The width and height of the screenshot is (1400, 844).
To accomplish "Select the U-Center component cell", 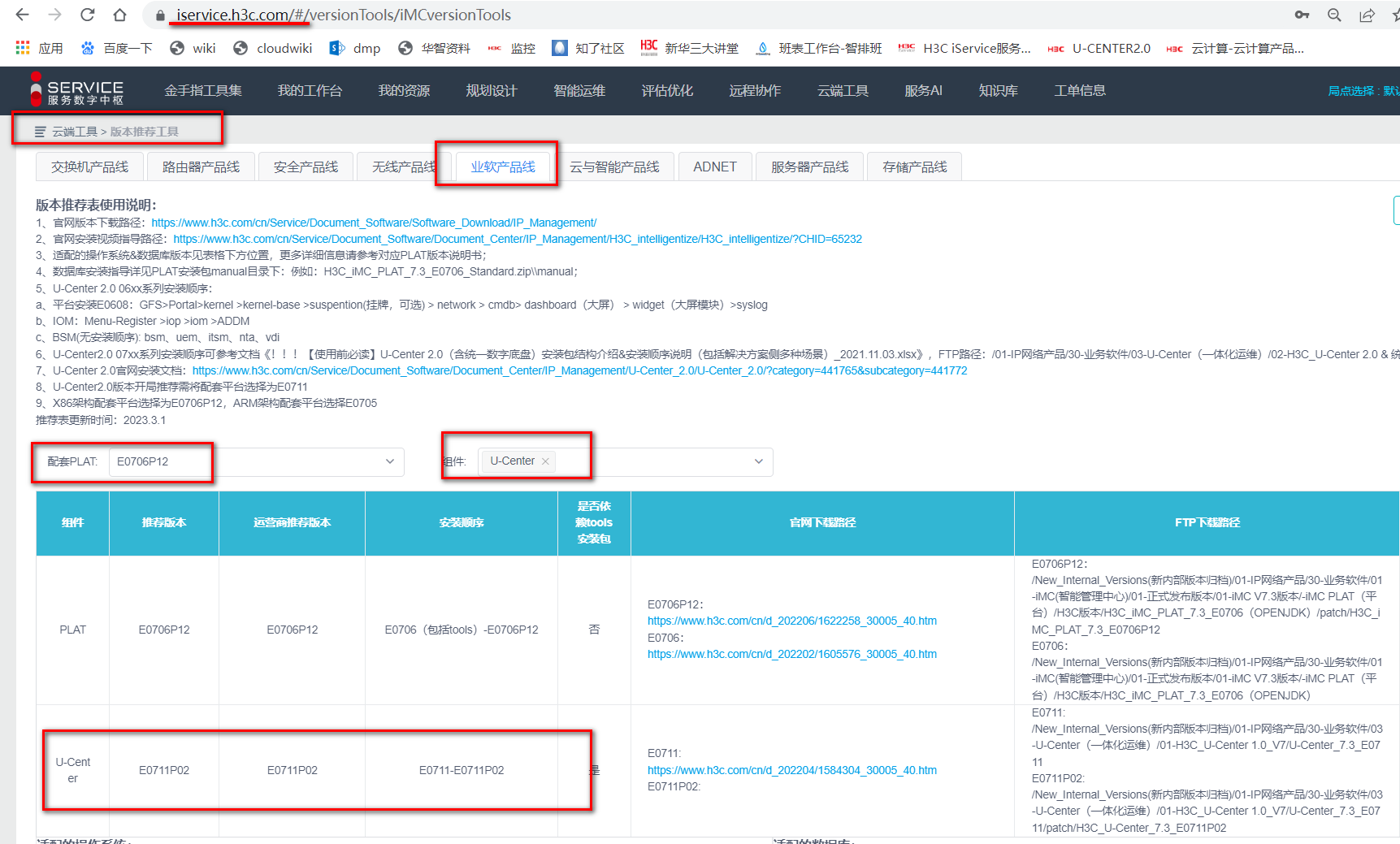I will pyautogui.click(x=72, y=770).
